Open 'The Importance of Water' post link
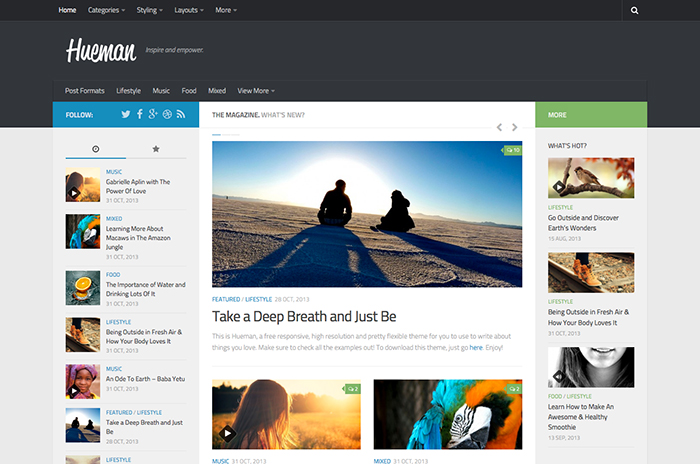 click(146, 289)
